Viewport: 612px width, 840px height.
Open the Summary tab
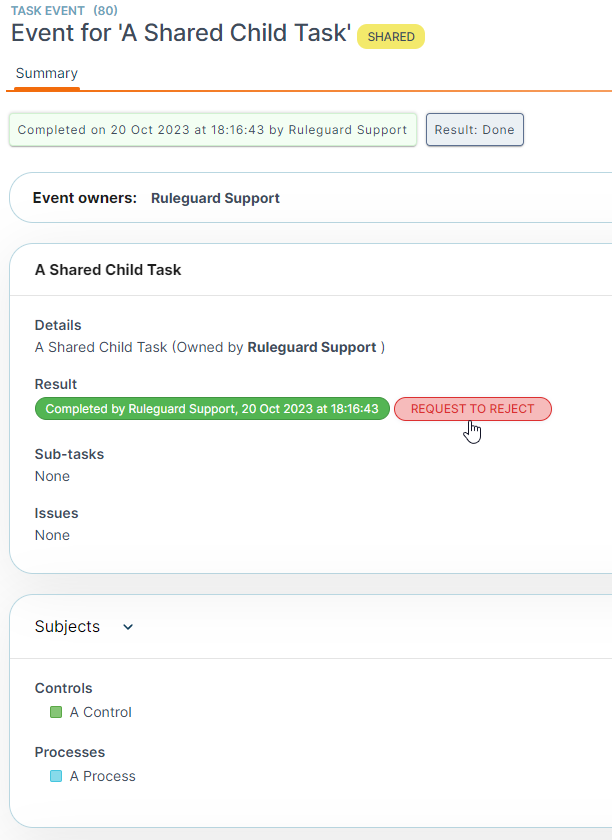click(47, 73)
